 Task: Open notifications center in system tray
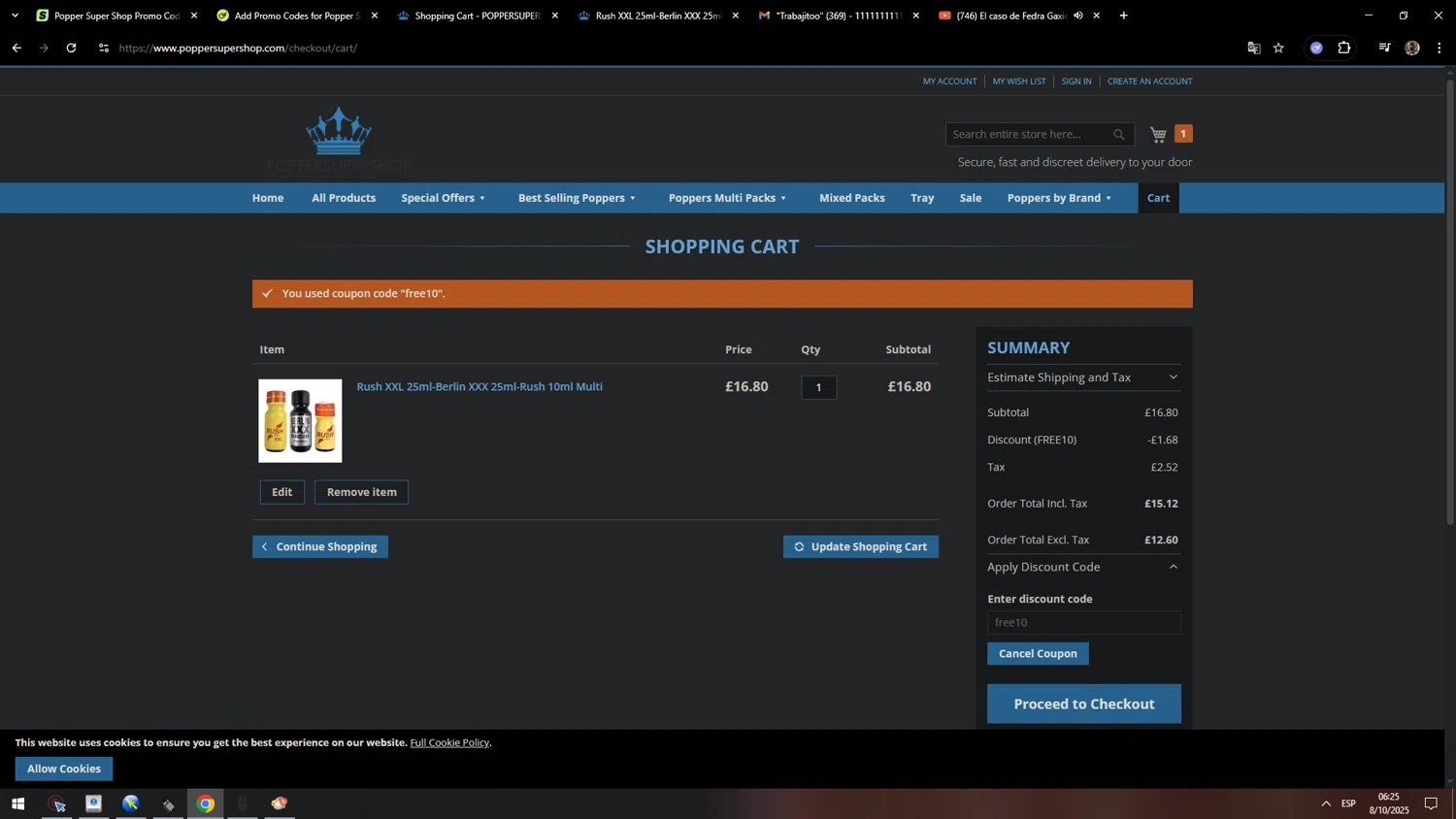pos(1431,803)
